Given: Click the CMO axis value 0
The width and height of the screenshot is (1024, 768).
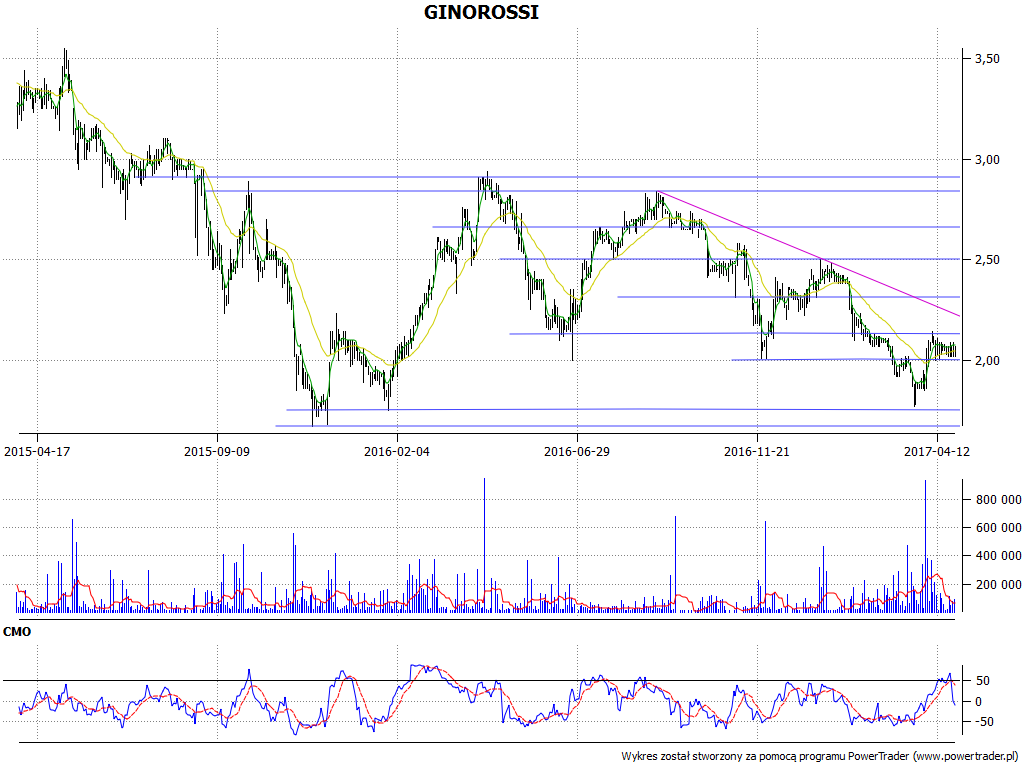Looking at the screenshot, I should point(978,701).
